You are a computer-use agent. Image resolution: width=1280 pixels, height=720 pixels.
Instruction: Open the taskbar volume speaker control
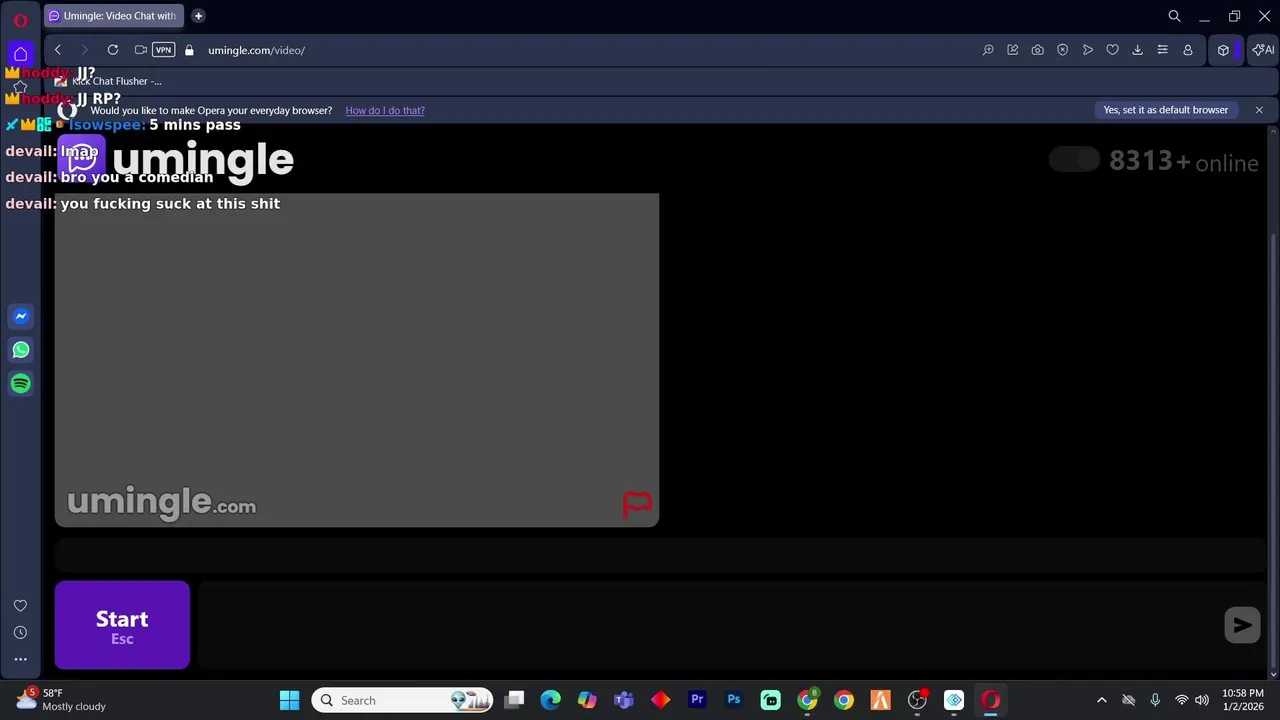(1202, 700)
